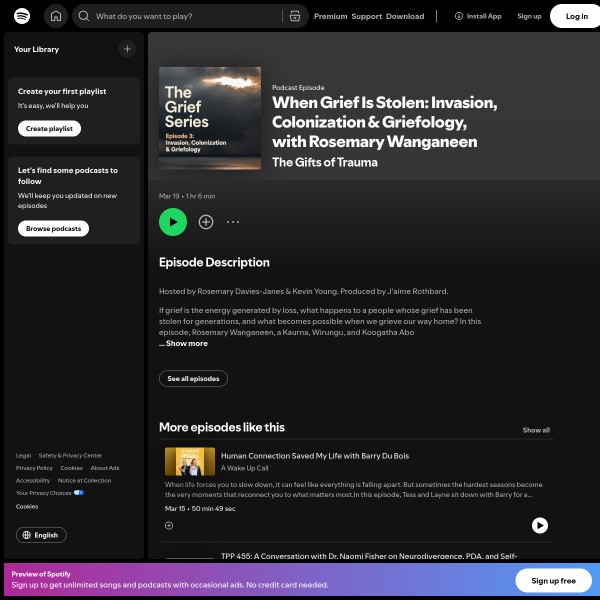Click the Sign up free button
The width and height of the screenshot is (600, 600).
(553, 581)
